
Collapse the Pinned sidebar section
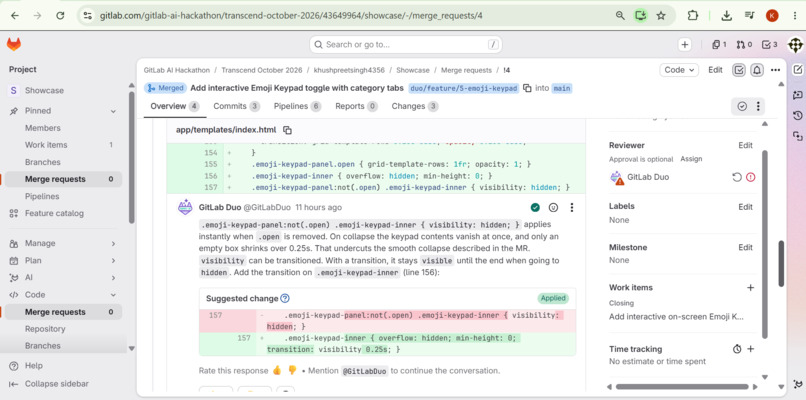(x=113, y=111)
